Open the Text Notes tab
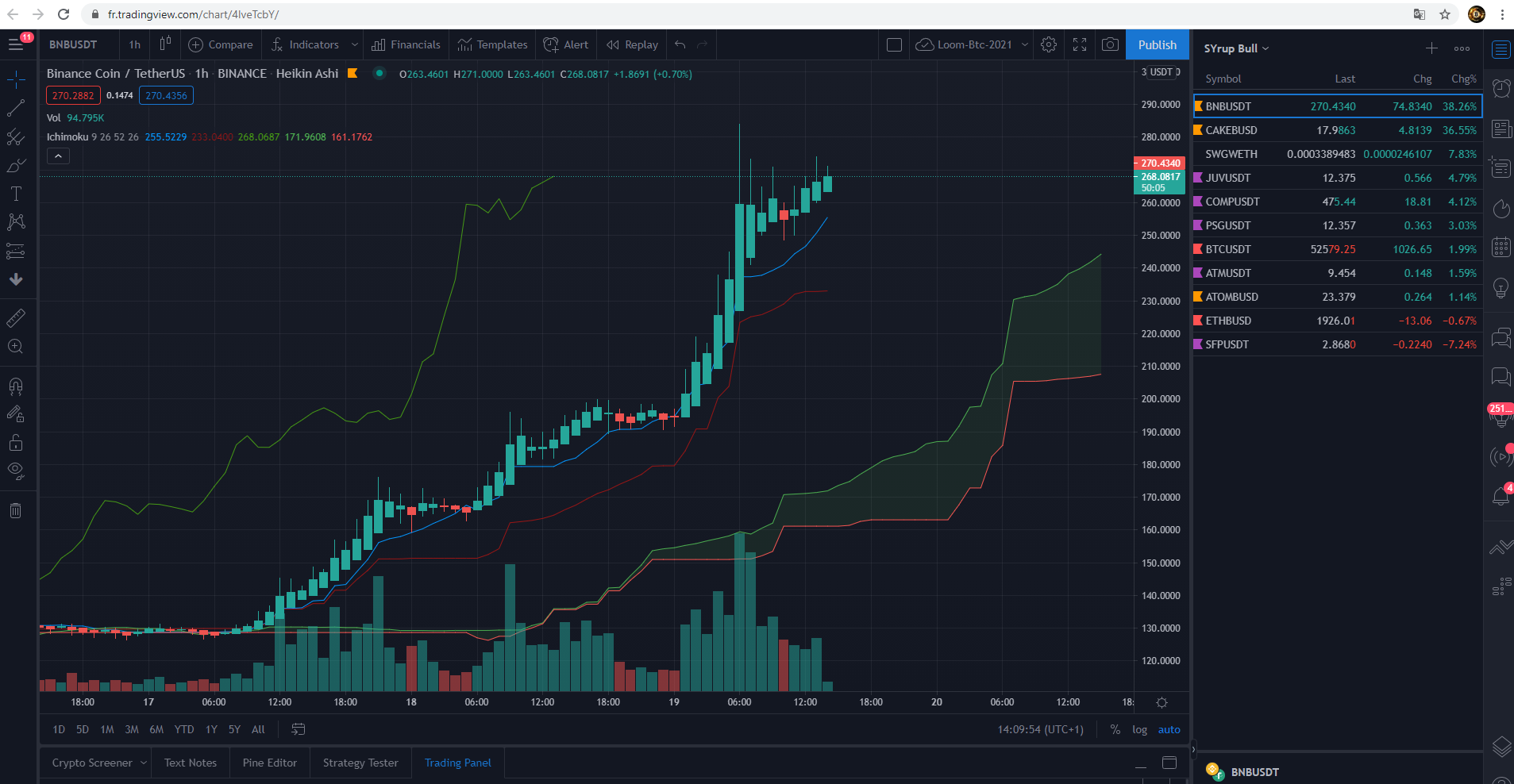This screenshot has width=1514, height=784. [x=191, y=763]
